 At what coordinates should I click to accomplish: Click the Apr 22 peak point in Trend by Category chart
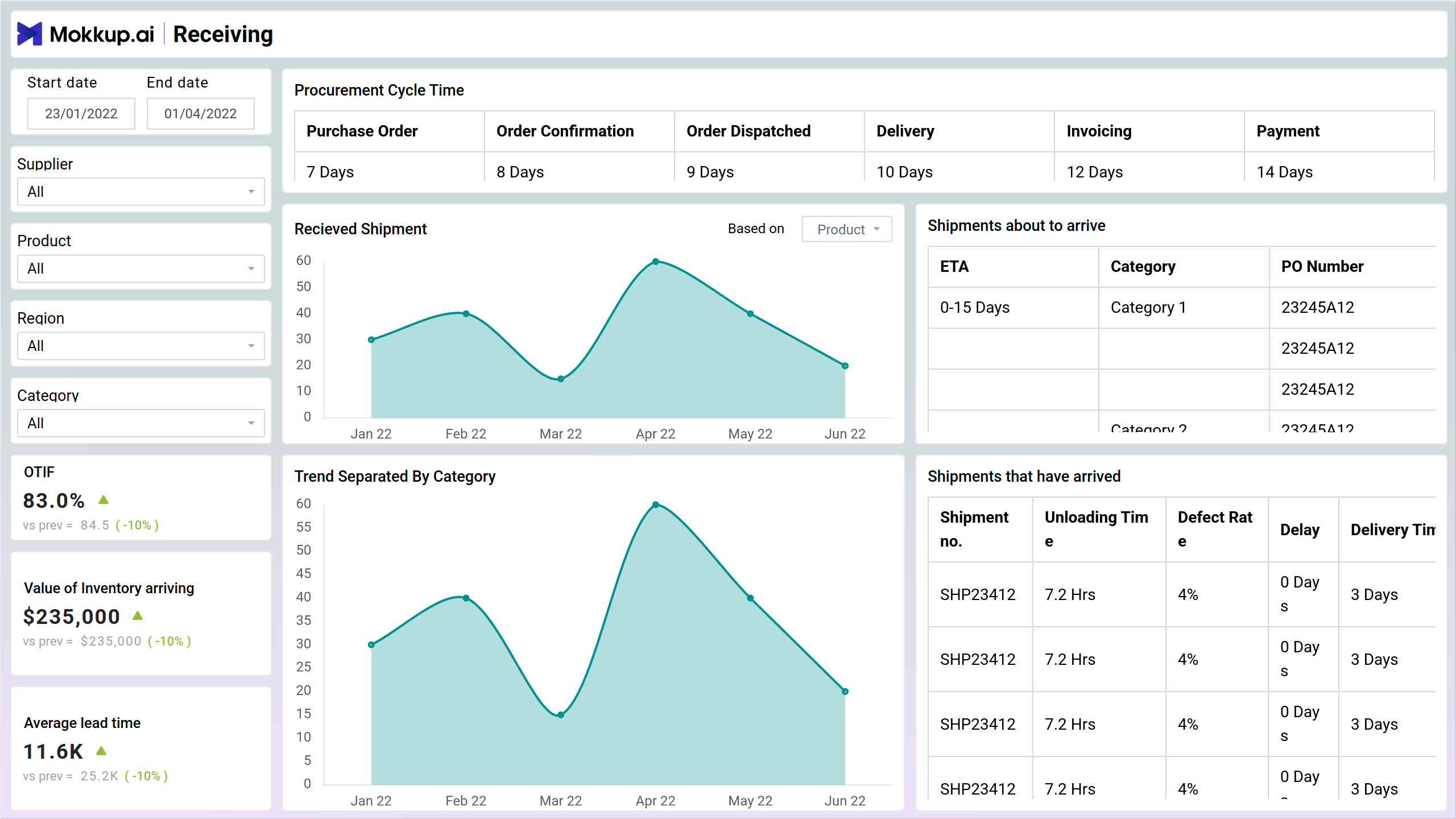pyautogui.click(x=655, y=504)
